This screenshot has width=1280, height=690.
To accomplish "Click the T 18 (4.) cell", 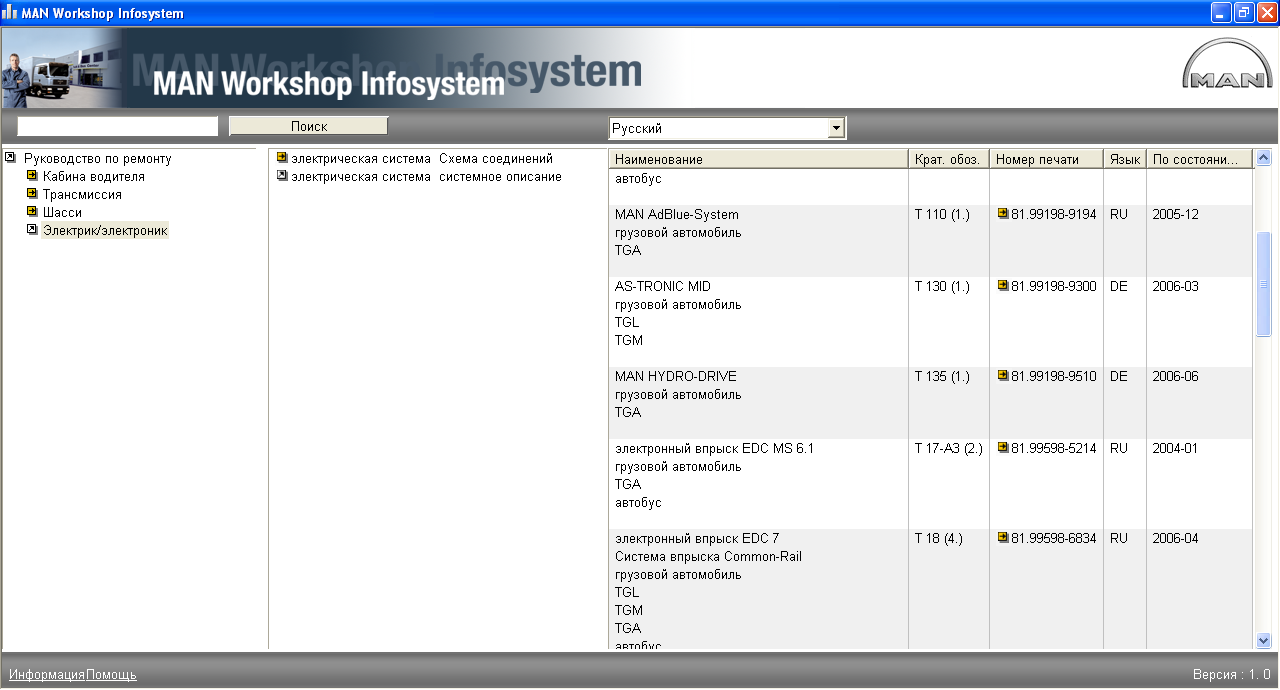I will pos(938,538).
